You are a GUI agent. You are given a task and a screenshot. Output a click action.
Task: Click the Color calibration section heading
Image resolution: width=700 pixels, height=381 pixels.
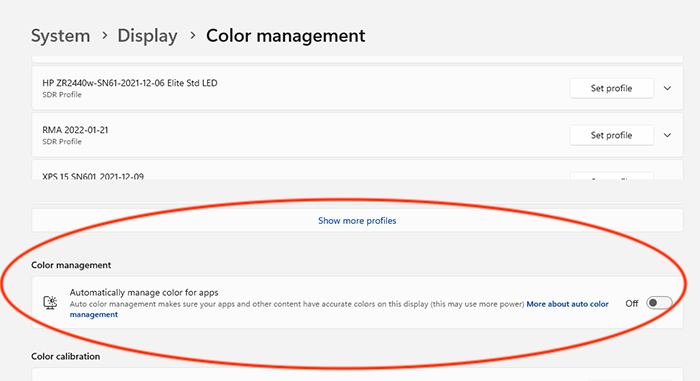[x=66, y=356]
